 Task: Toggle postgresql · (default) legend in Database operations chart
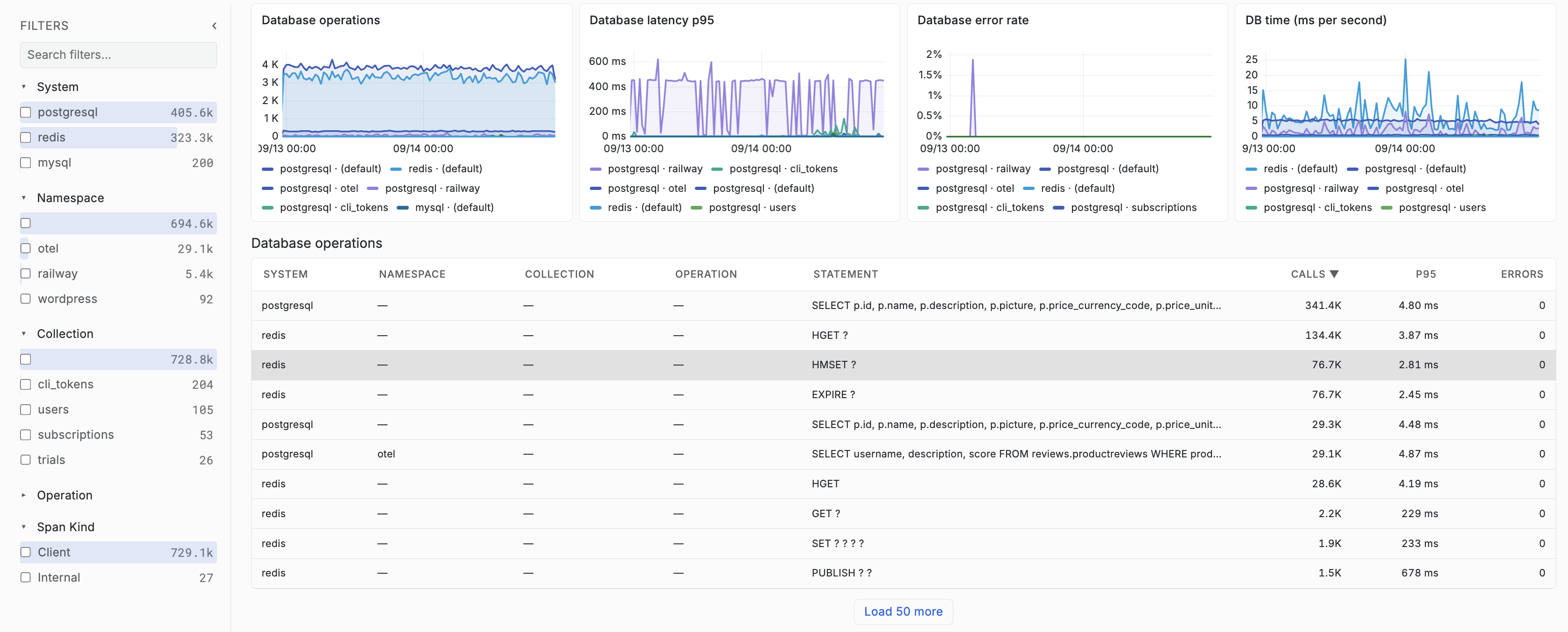click(322, 169)
